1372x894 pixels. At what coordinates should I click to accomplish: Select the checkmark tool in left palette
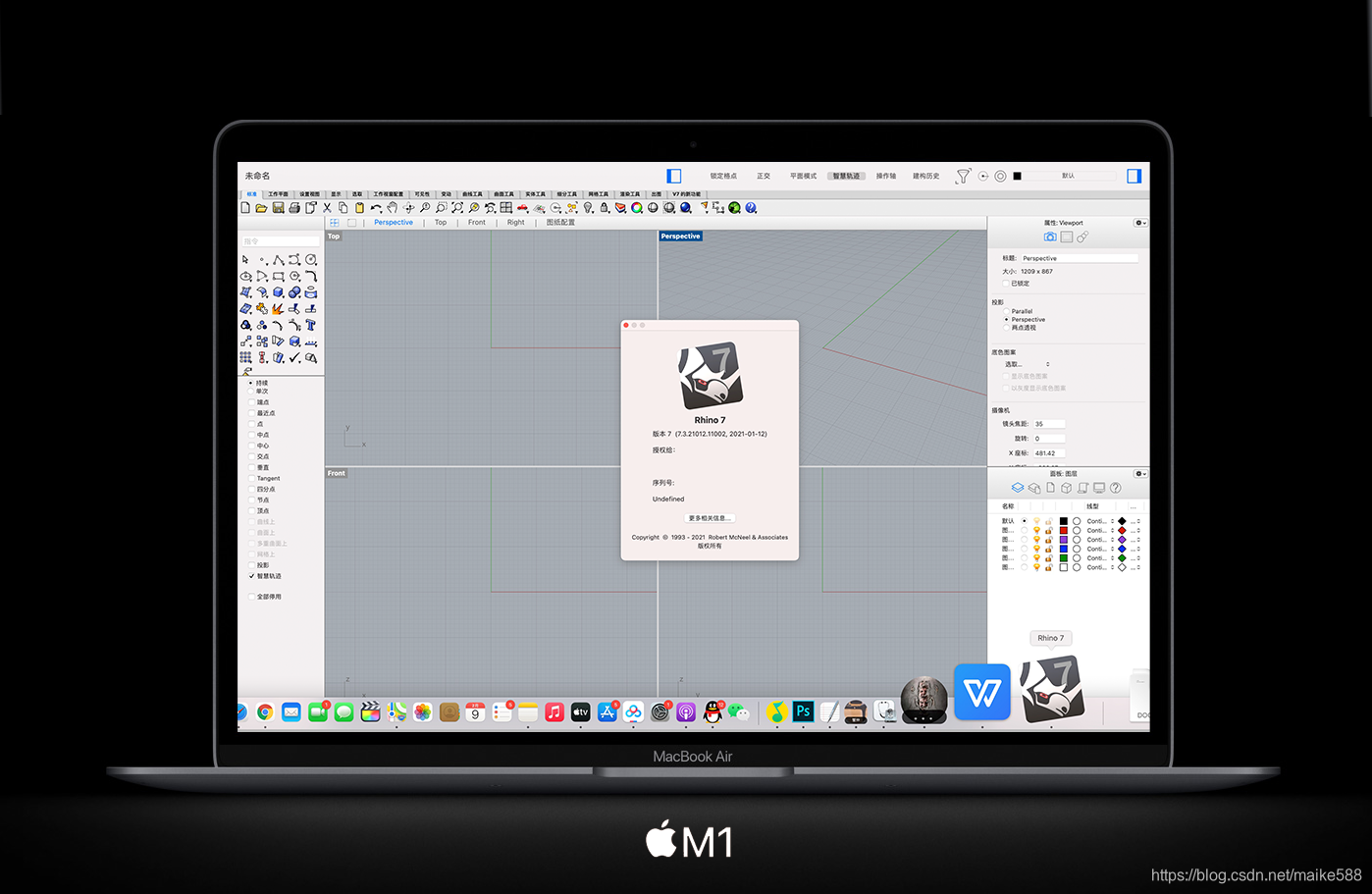[x=294, y=357]
